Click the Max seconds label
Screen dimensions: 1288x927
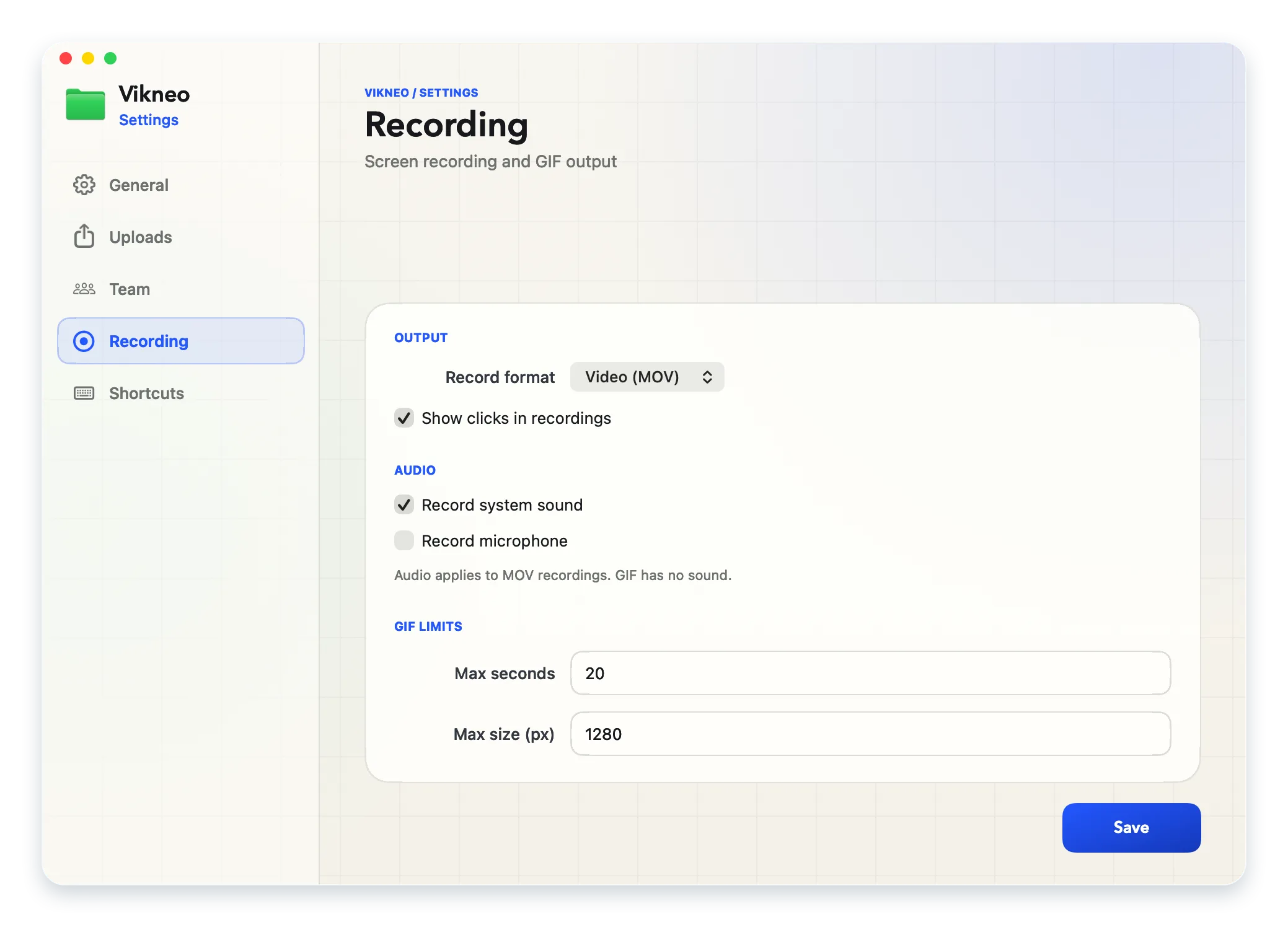[x=505, y=674]
